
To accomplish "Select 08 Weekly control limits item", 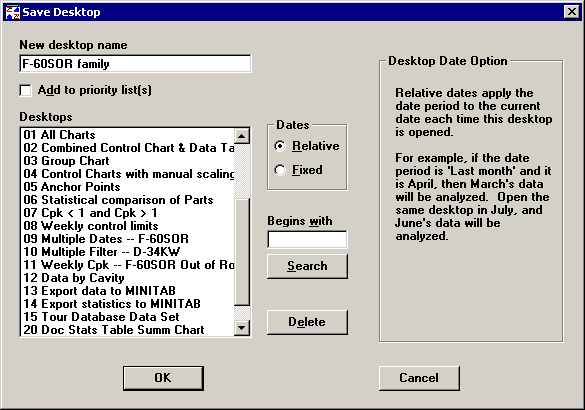I will (x=128, y=226).
